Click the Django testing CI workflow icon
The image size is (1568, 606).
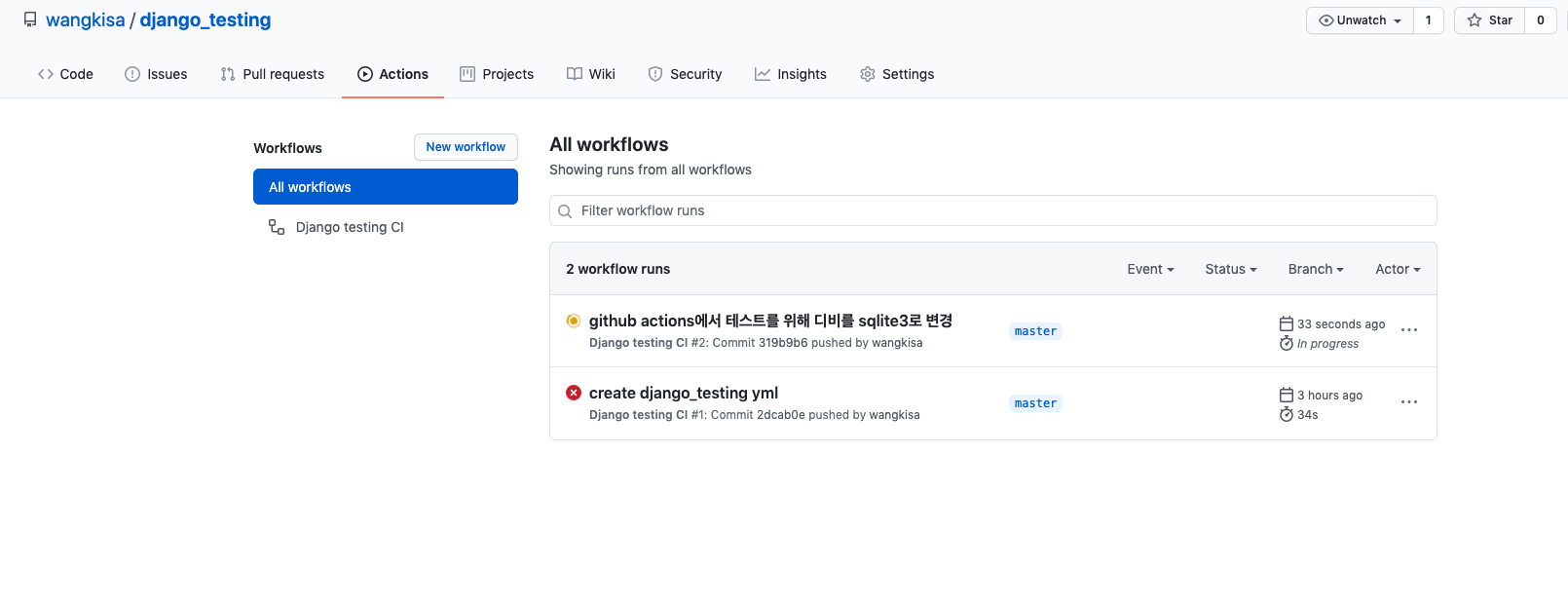point(277,227)
